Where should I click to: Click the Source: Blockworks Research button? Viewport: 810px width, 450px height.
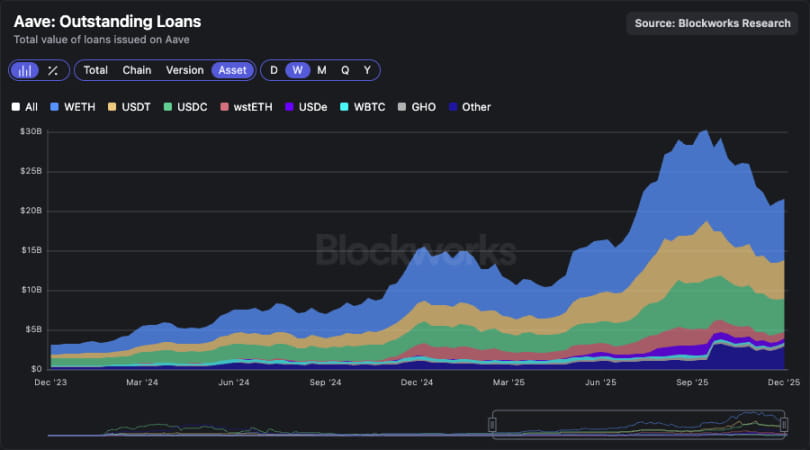click(x=712, y=23)
